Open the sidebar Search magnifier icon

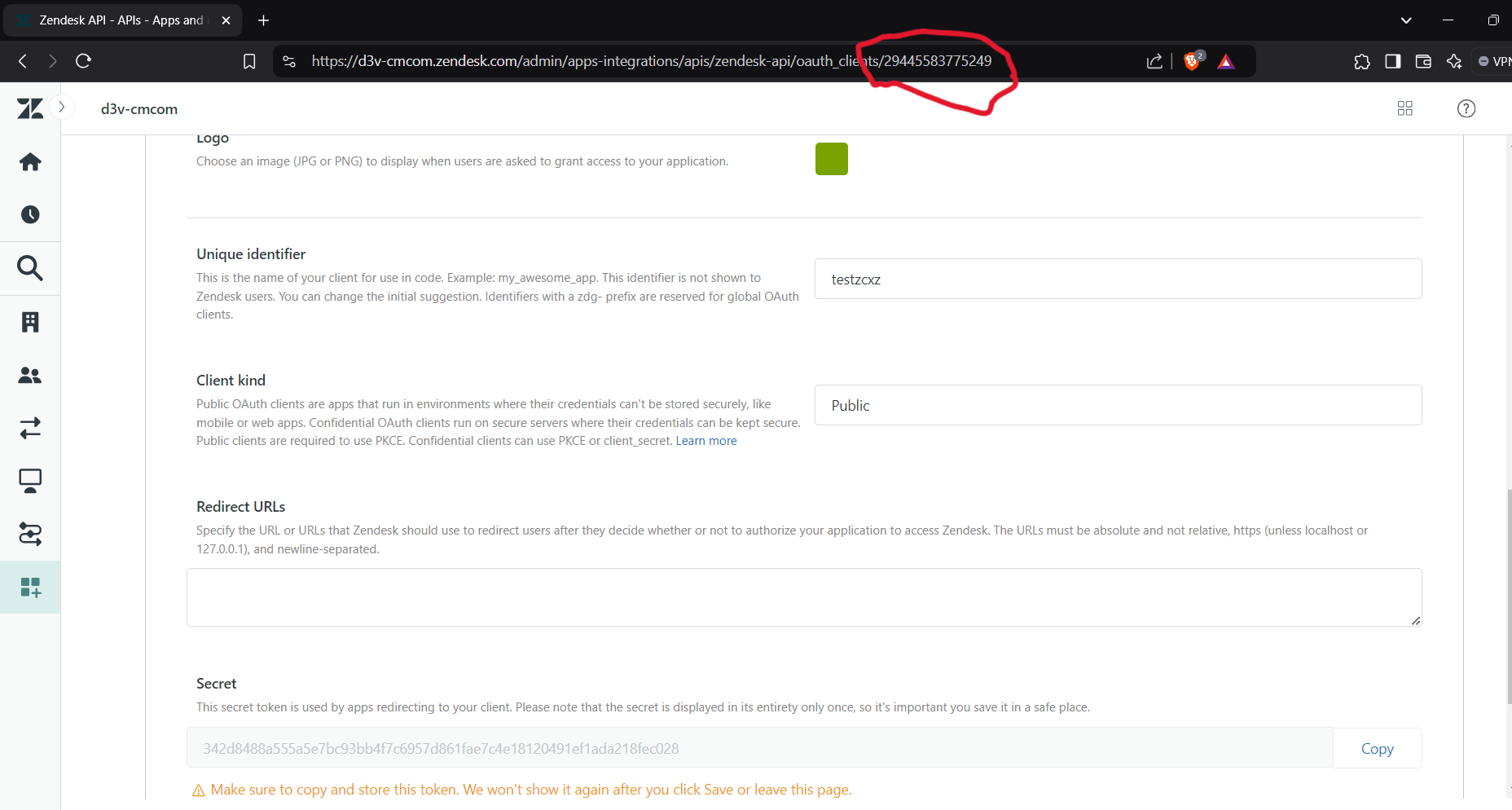(x=30, y=268)
